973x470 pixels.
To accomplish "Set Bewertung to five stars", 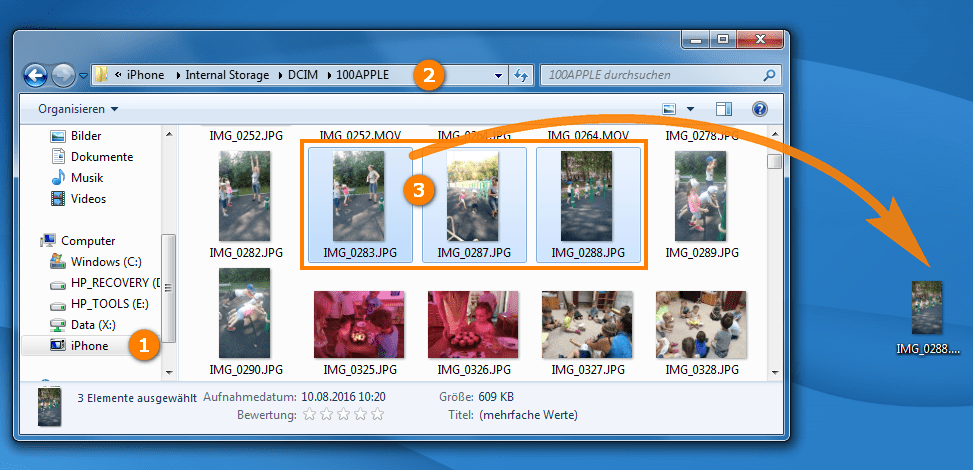I will pos(377,414).
